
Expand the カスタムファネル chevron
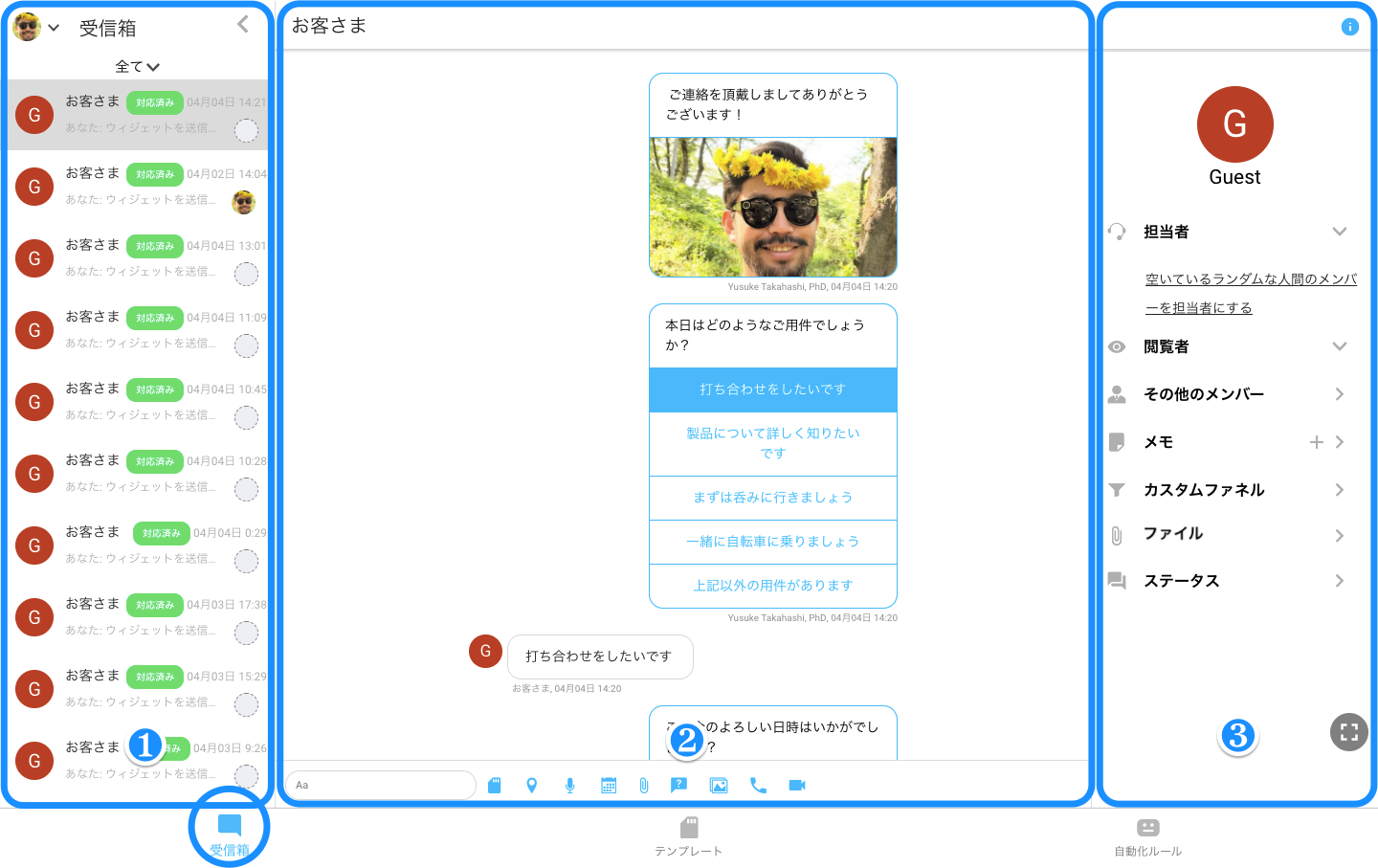pyautogui.click(x=1340, y=490)
